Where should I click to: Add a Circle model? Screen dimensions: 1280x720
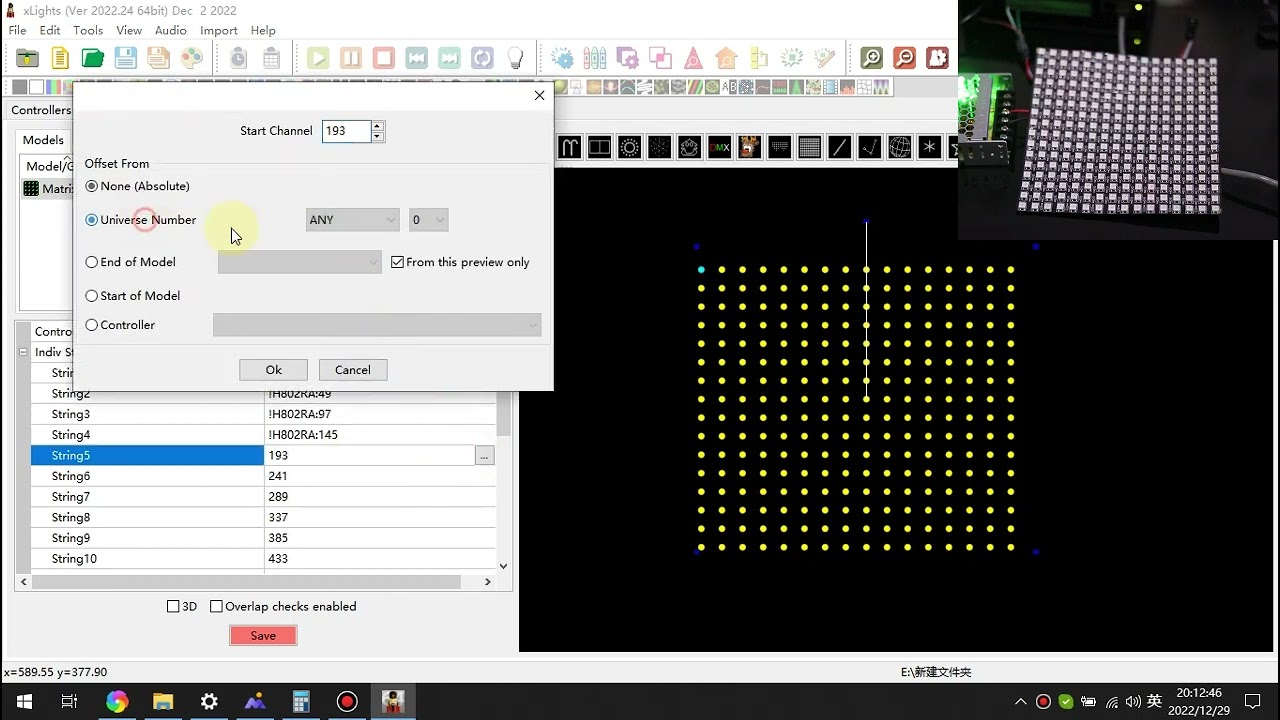629,148
